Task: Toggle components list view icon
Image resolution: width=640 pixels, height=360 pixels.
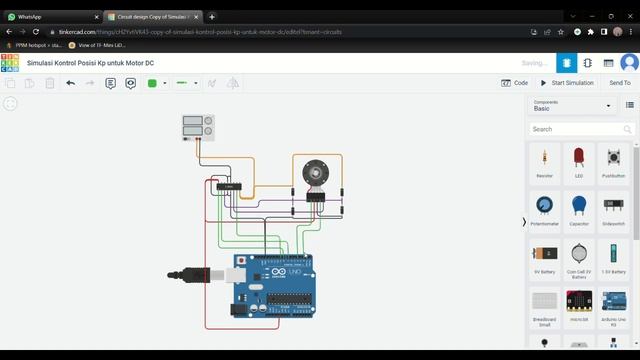Action: 630,105
